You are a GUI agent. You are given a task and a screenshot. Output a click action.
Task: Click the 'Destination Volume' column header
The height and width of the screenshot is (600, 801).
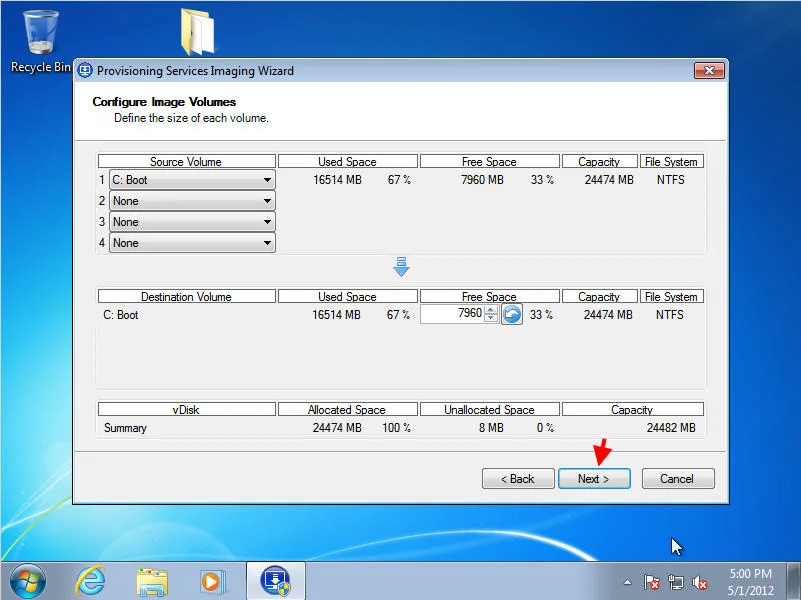[x=186, y=297]
